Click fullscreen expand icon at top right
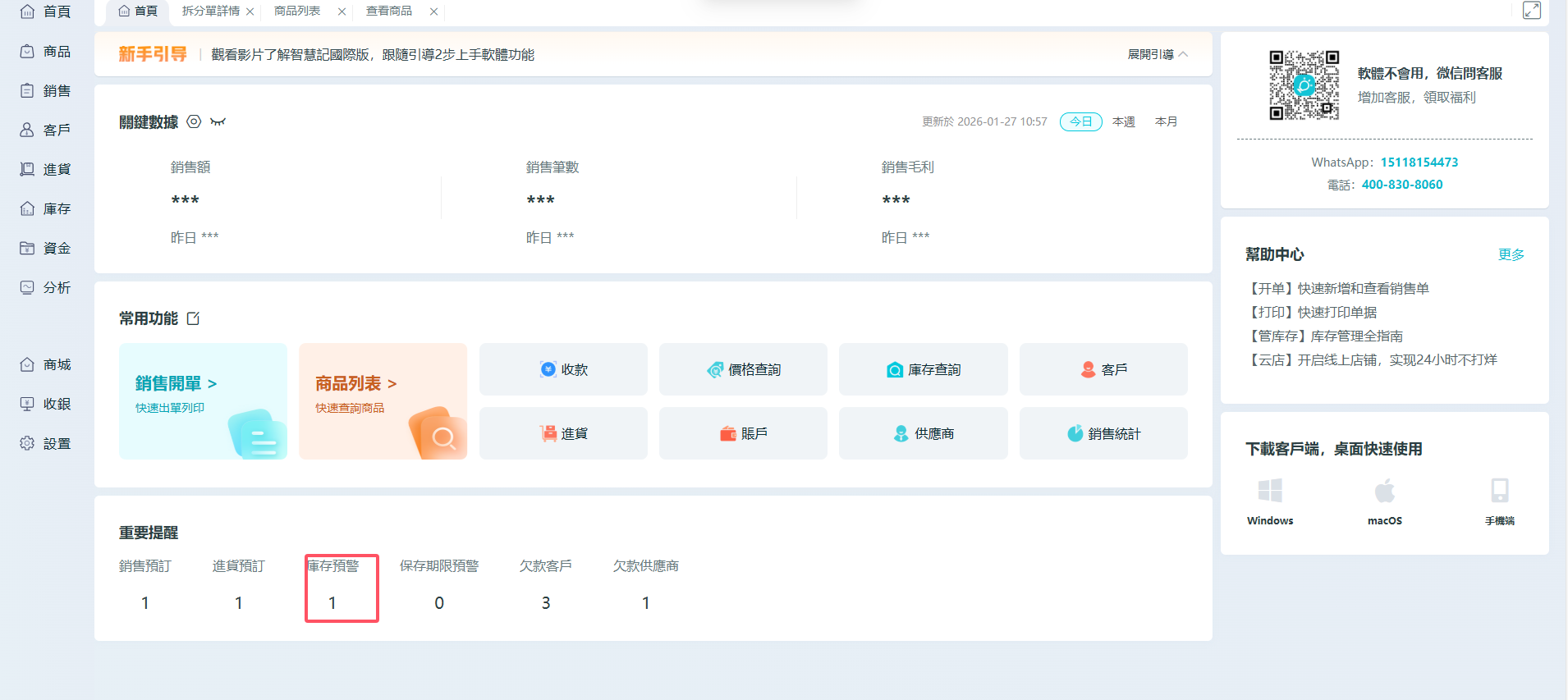 [1532, 11]
